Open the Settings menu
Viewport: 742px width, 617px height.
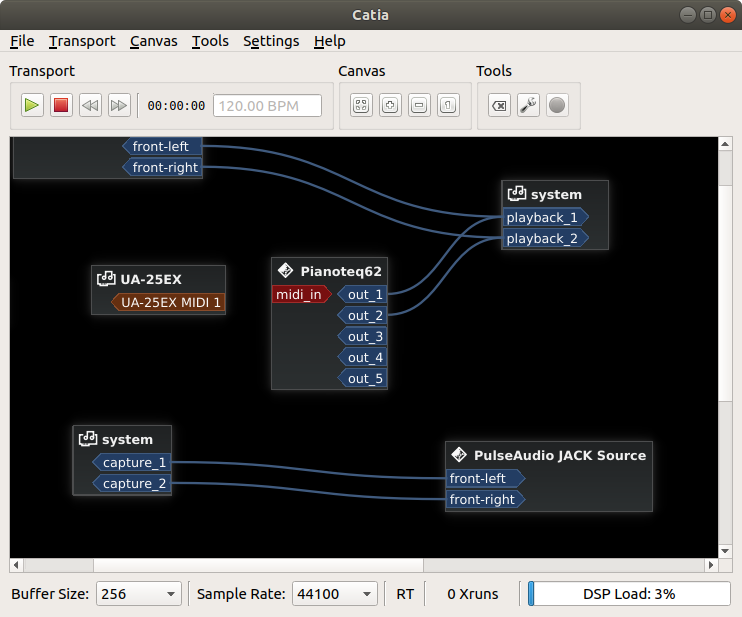click(x=271, y=41)
